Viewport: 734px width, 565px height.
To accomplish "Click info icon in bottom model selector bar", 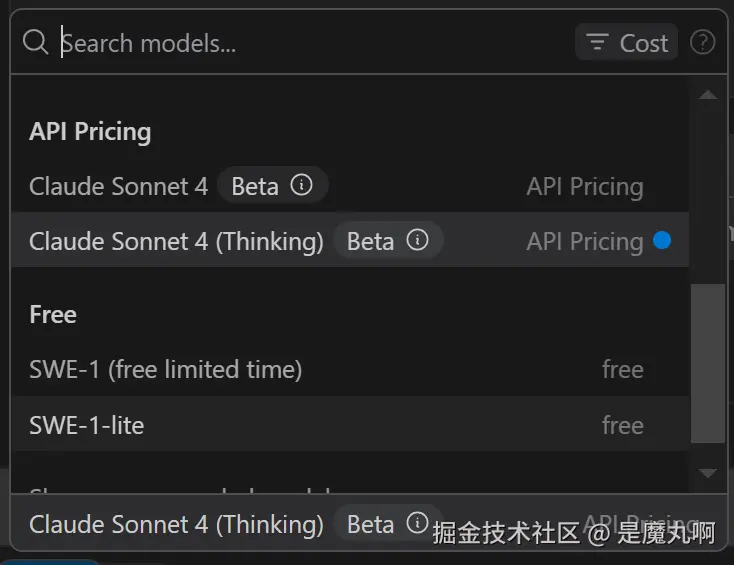I will point(417,523).
